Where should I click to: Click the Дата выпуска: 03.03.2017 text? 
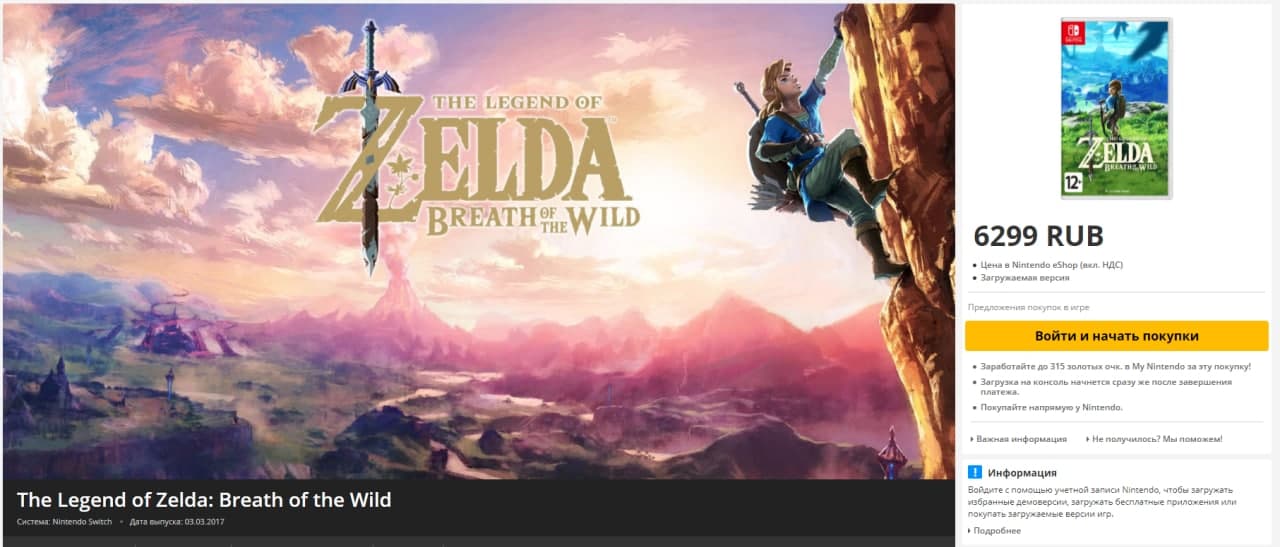click(179, 522)
